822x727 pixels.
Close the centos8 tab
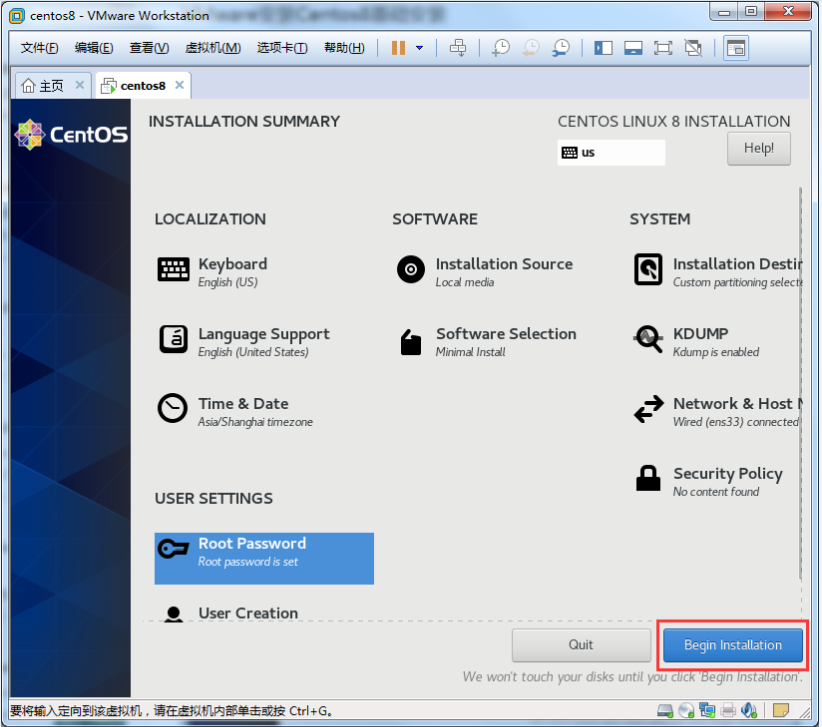(180, 85)
